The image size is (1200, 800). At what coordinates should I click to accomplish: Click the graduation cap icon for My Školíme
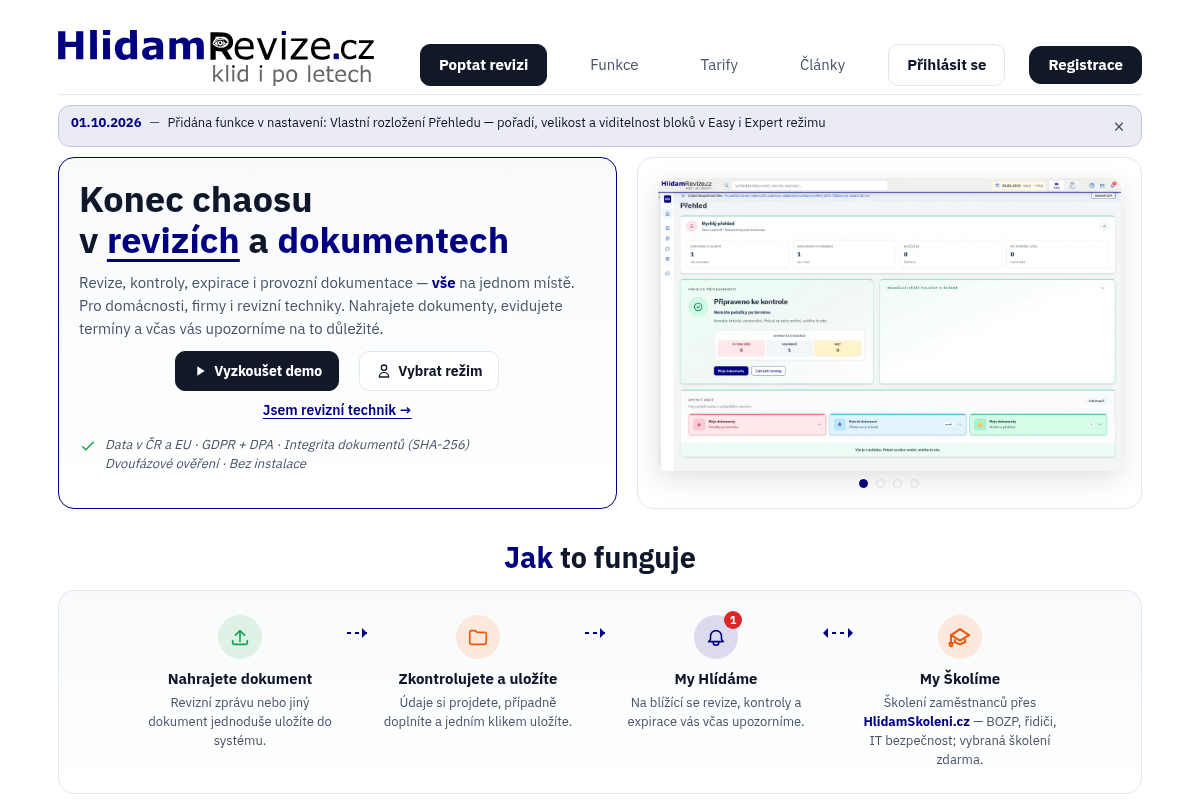pos(960,637)
